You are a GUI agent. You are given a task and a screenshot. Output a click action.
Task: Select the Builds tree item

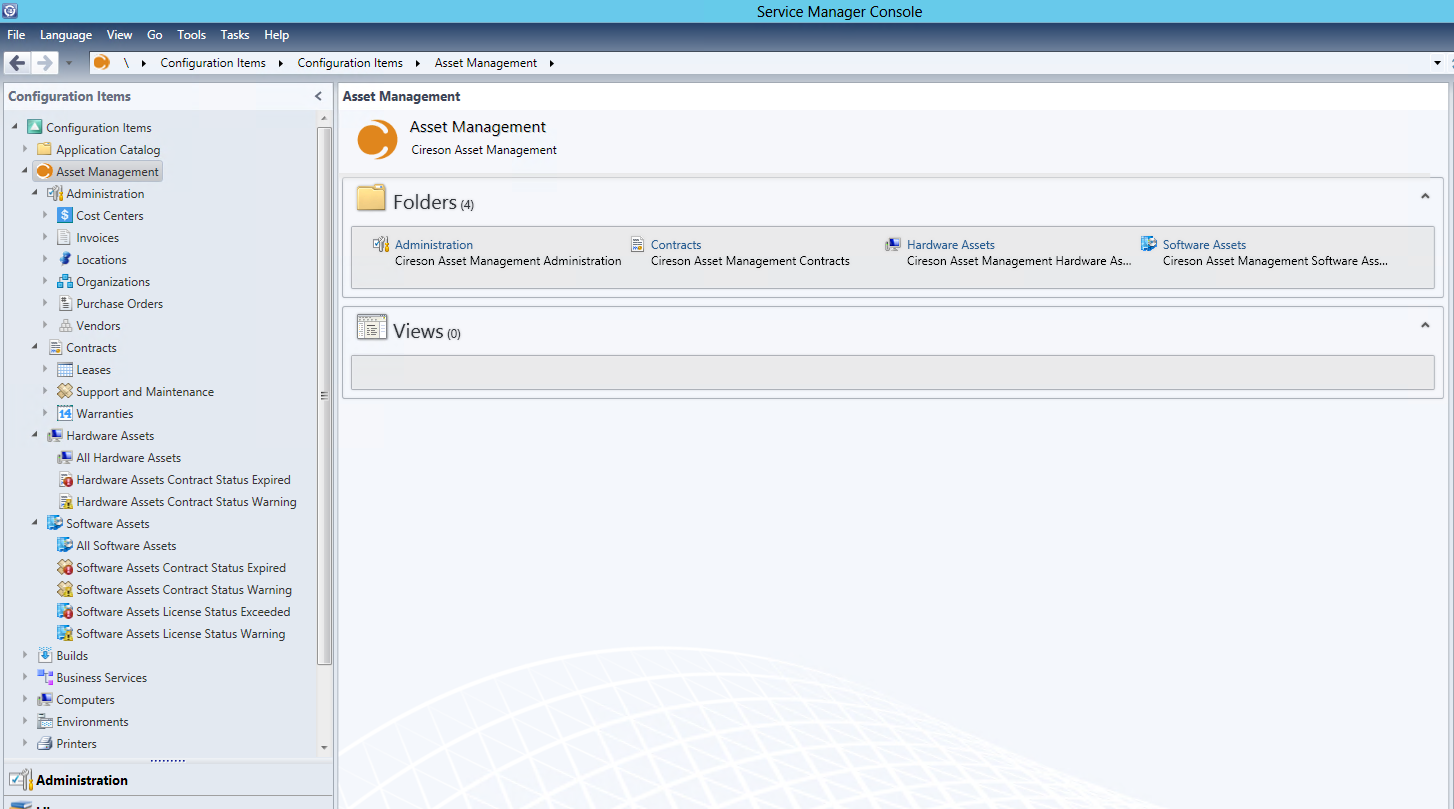click(72, 656)
